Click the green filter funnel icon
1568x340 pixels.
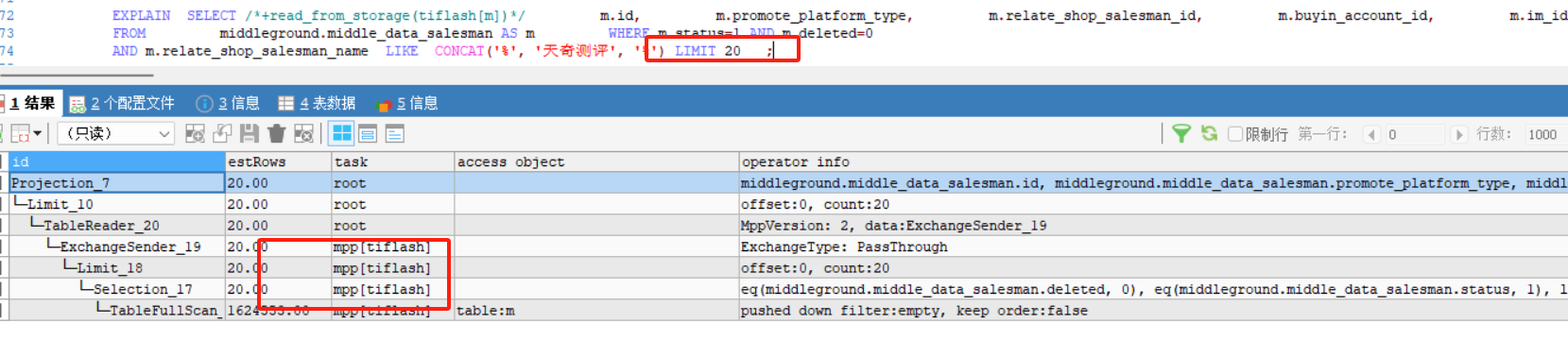(x=1180, y=134)
